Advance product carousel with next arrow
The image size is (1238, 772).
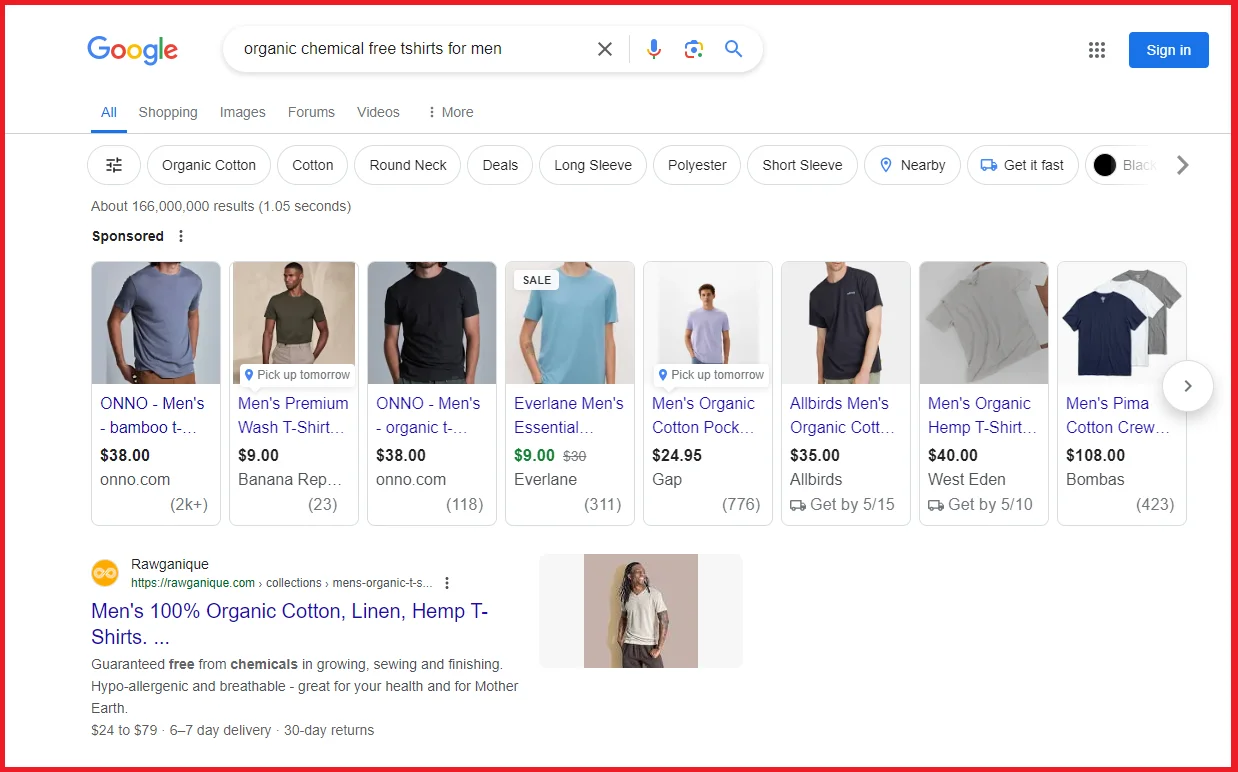click(1188, 386)
